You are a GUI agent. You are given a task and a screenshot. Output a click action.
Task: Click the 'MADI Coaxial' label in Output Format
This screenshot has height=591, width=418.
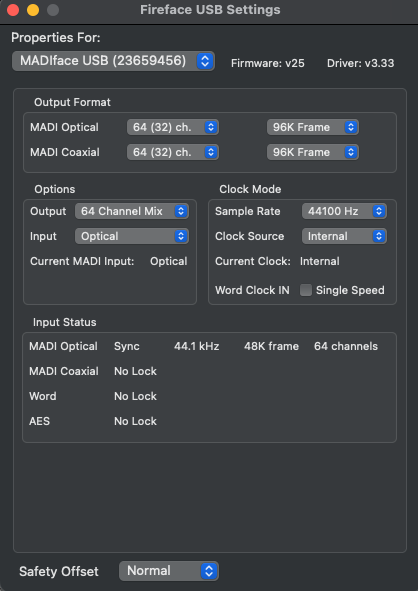coord(65,152)
